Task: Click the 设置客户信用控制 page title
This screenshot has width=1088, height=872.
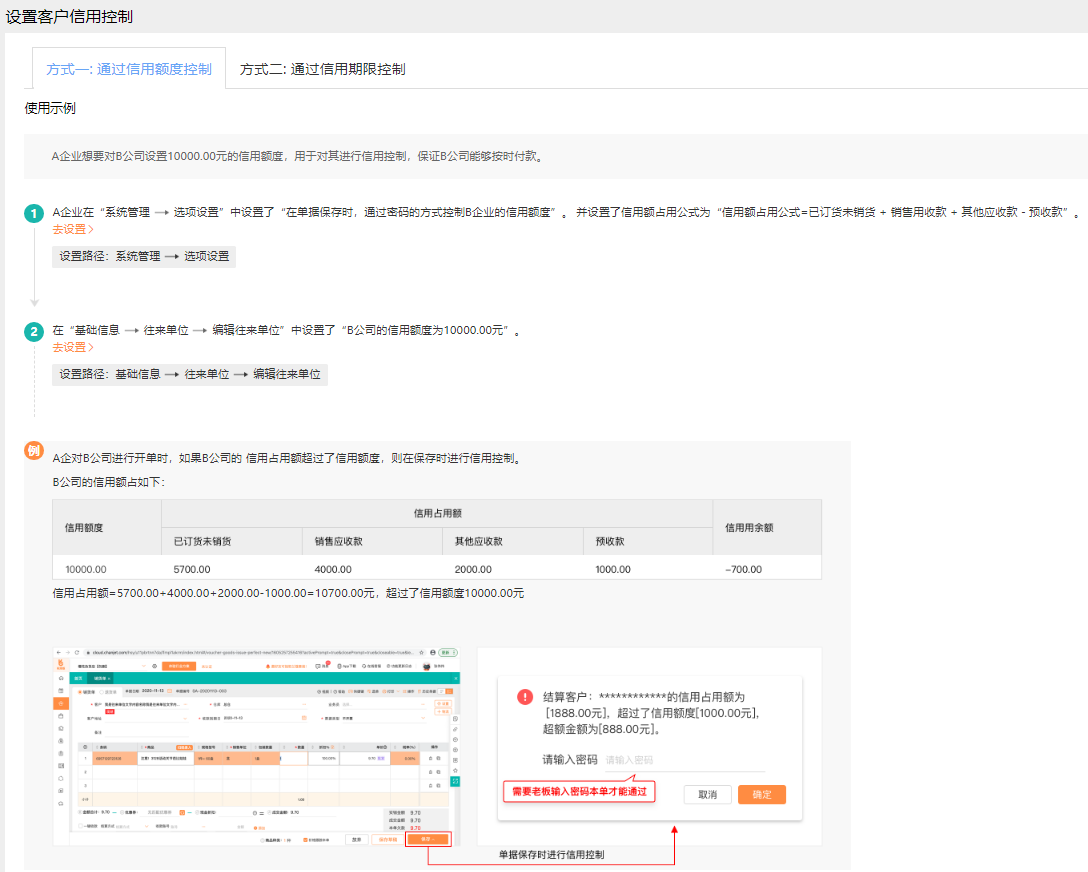Action: coord(69,17)
